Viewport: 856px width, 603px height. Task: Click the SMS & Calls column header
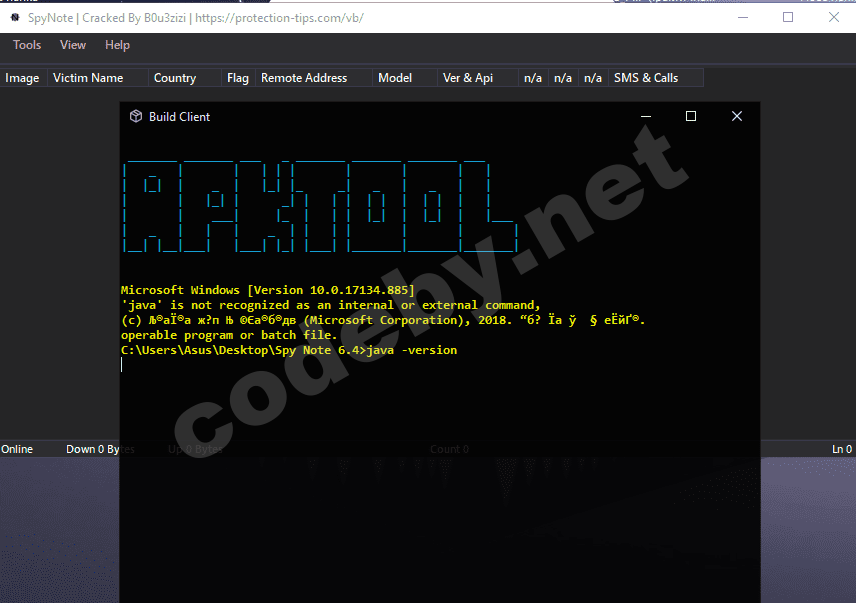coord(656,78)
